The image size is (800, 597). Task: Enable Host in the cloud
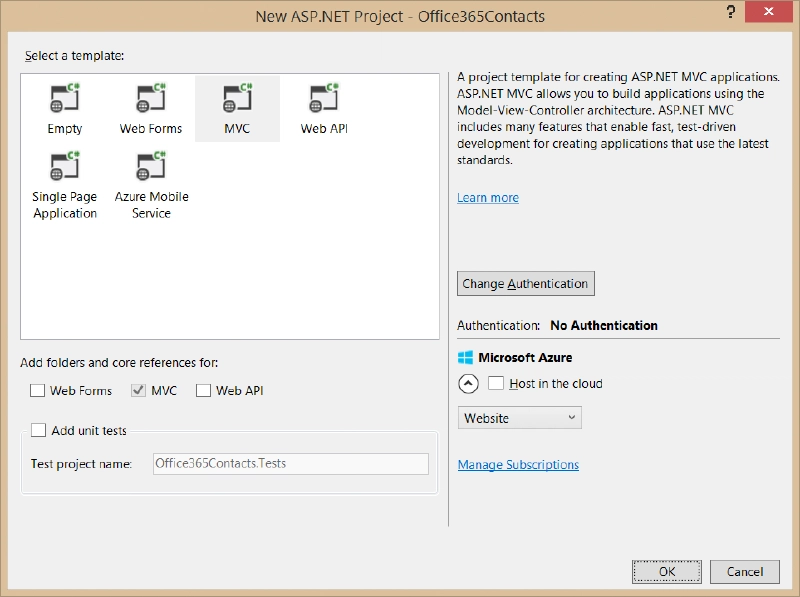[x=495, y=383]
